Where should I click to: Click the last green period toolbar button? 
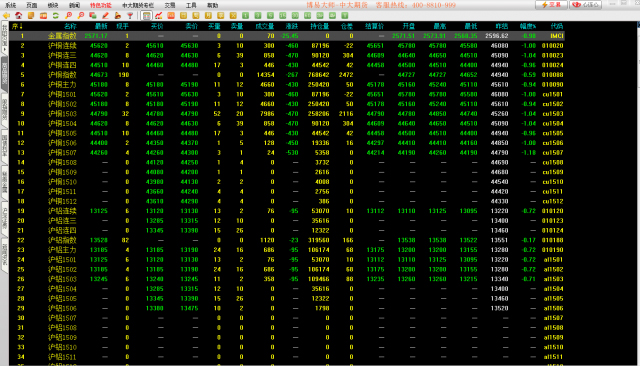tap(345, 16)
